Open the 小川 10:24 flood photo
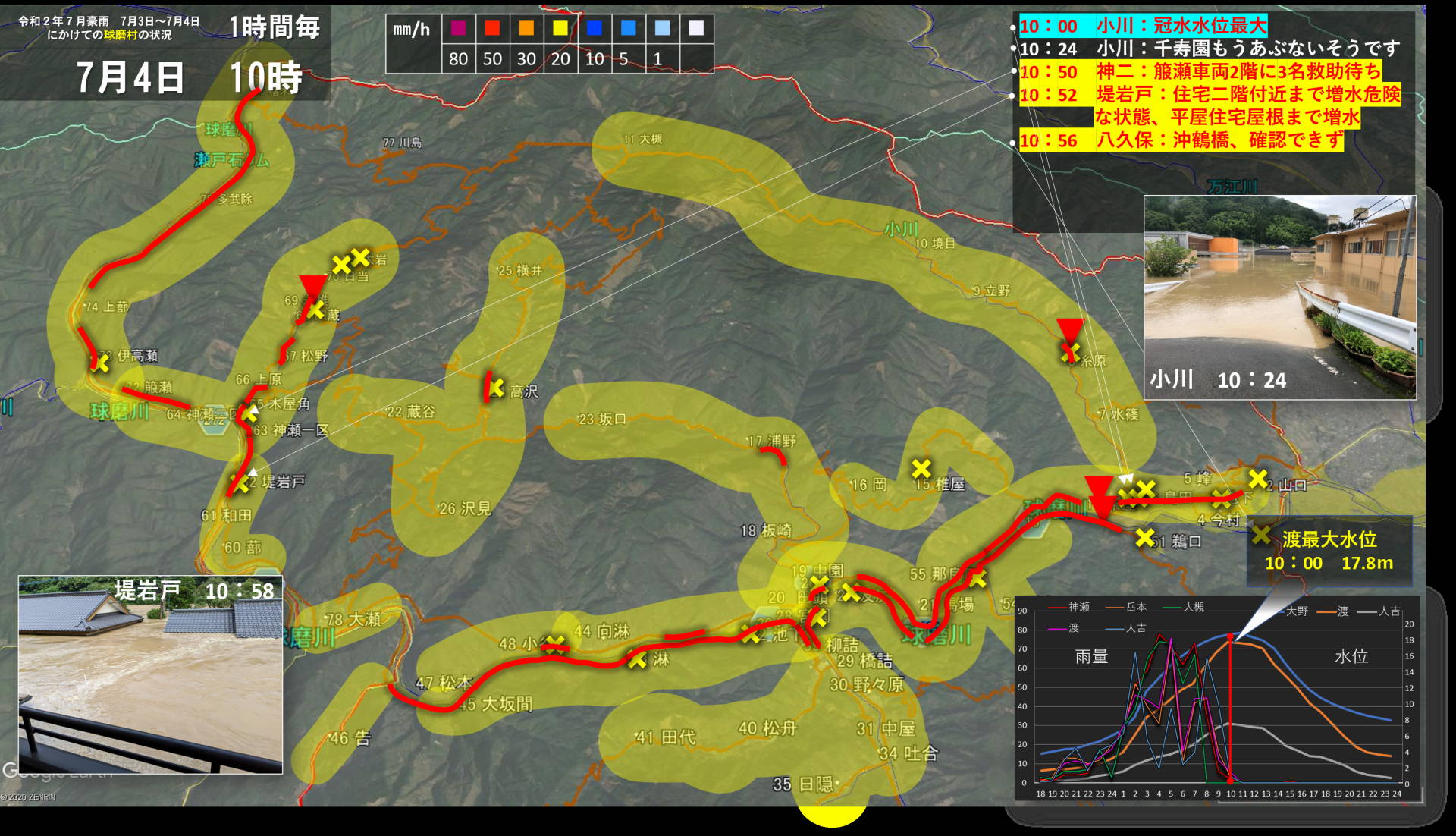The image size is (1456, 836). 1280,297
